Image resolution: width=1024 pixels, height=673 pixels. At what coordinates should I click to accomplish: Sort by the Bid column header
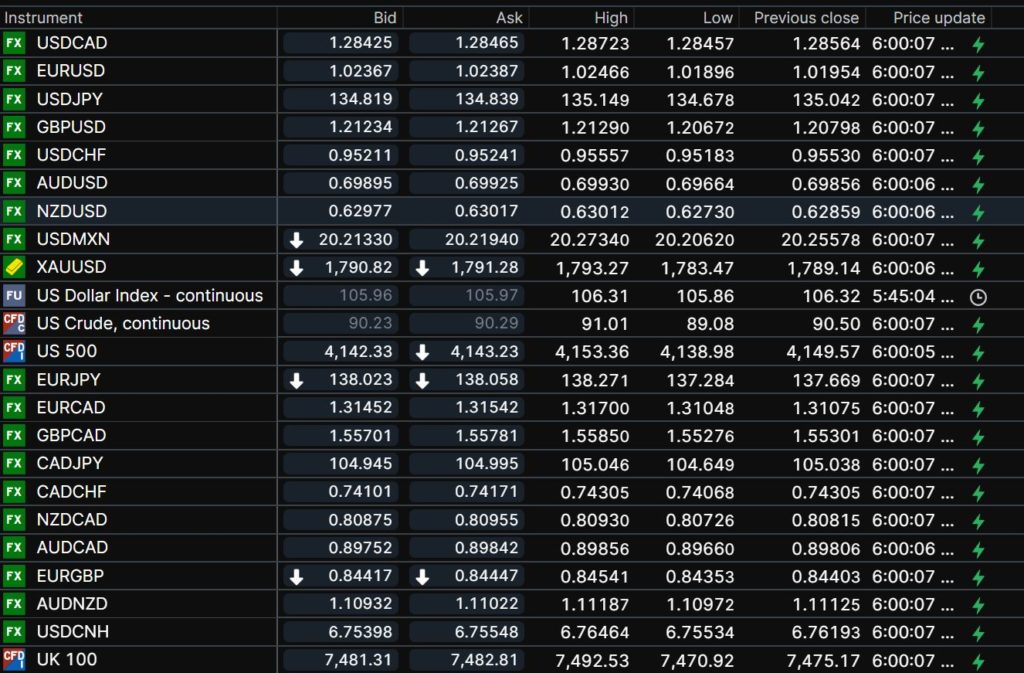point(384,17)
